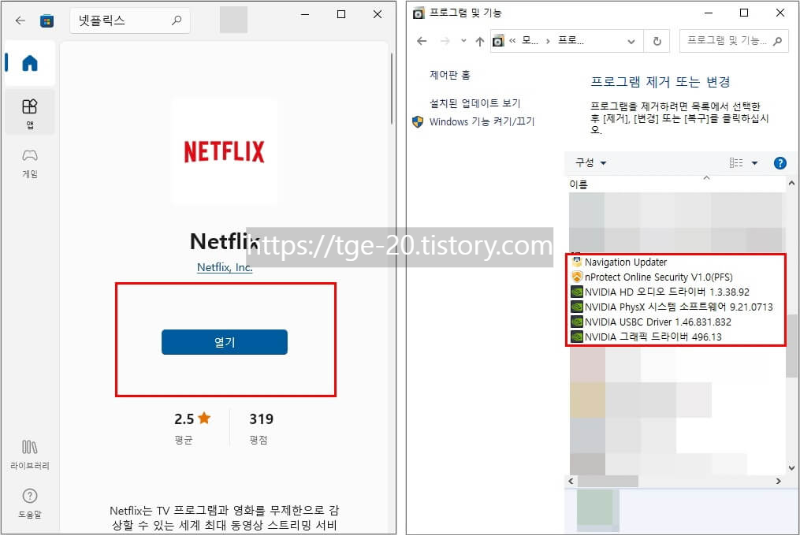Viewport: 800px width, 535px height.
Task: Maximize the Programs and Features window
Action: (744, 13)
